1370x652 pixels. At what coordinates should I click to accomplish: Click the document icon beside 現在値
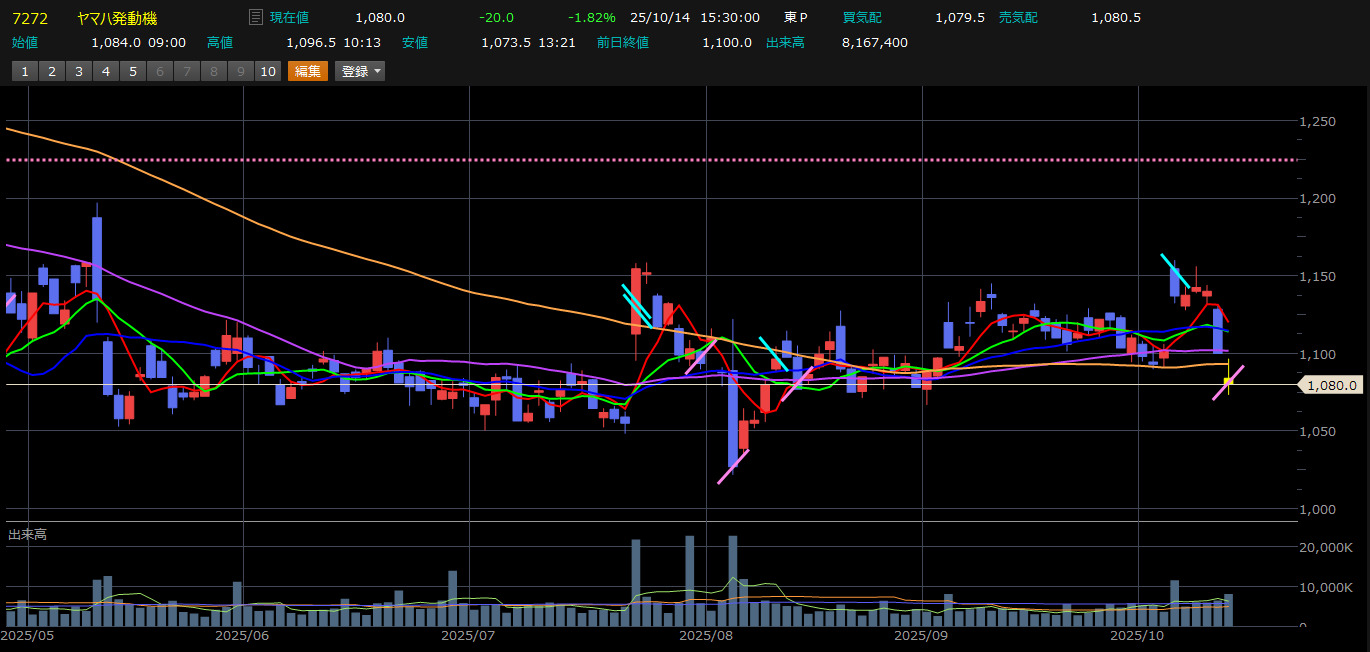point(256,17)
